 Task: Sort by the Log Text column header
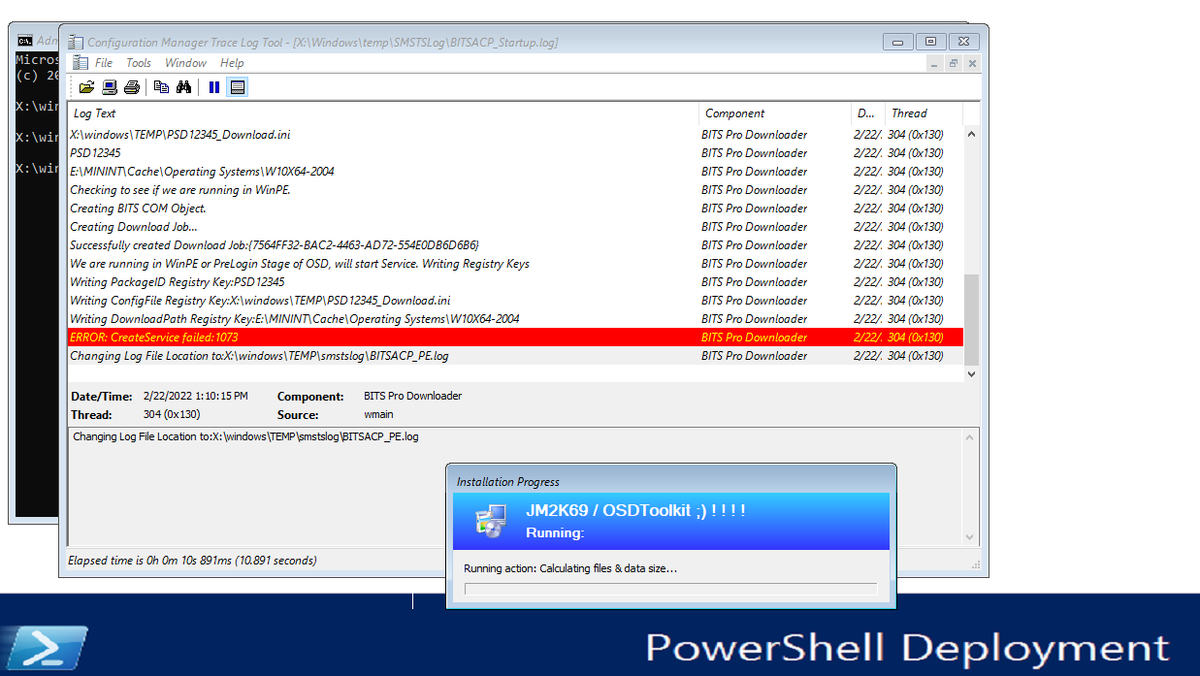click(382, 114)
